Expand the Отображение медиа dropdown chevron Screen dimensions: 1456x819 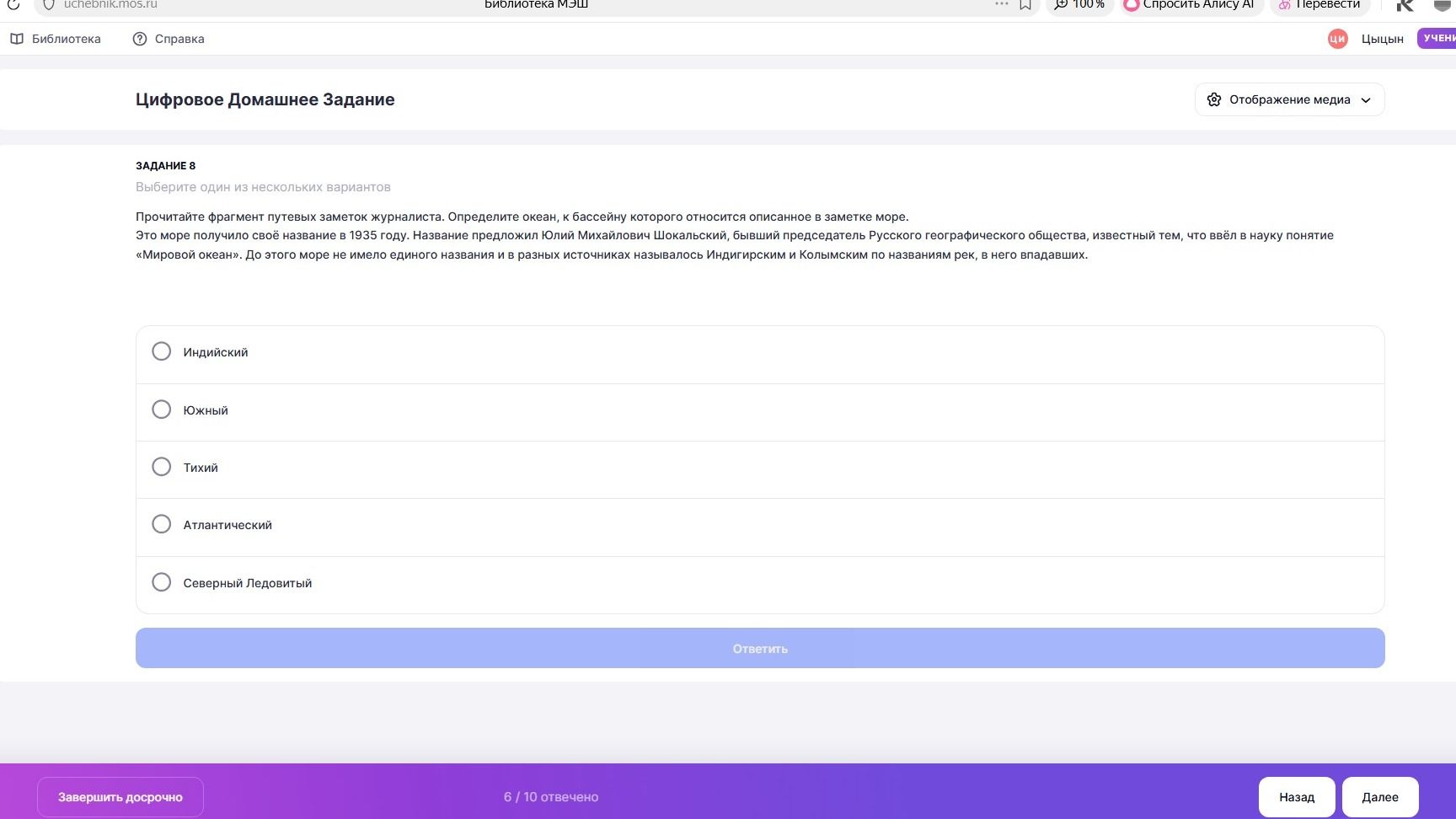pyautogui.click(x=1366, y=100)
